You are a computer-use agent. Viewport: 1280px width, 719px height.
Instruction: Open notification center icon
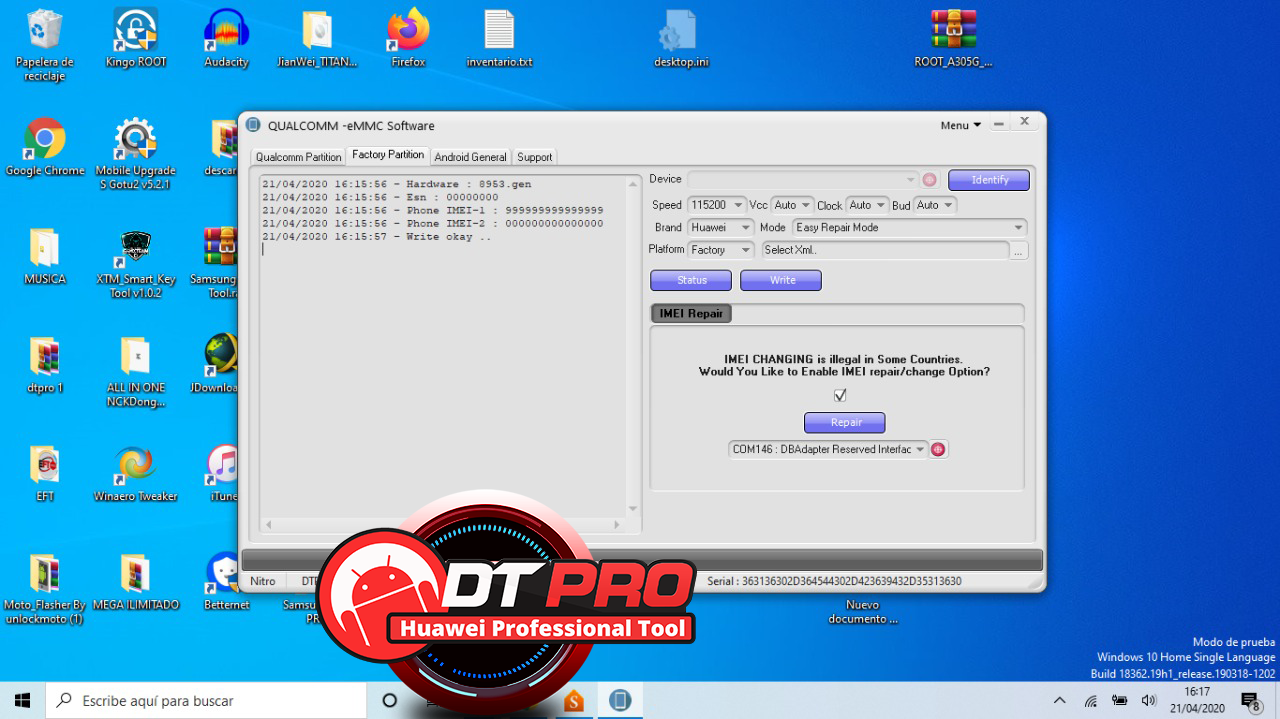click(1250, 701)
